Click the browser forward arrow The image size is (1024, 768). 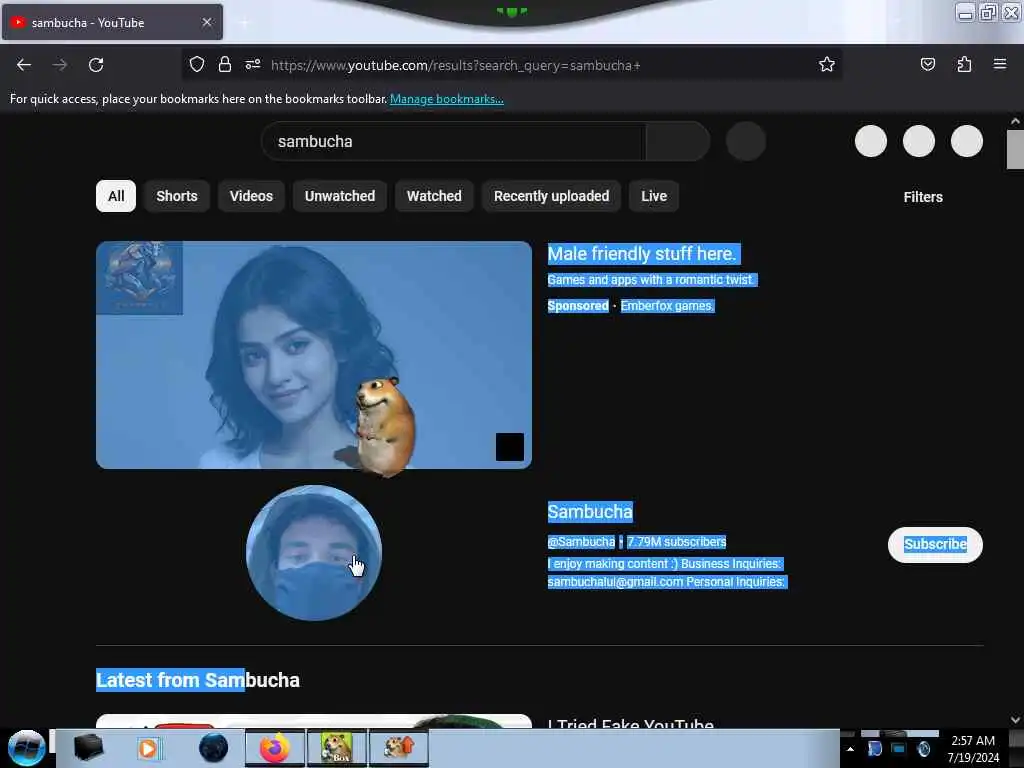(x=60, y=65)
